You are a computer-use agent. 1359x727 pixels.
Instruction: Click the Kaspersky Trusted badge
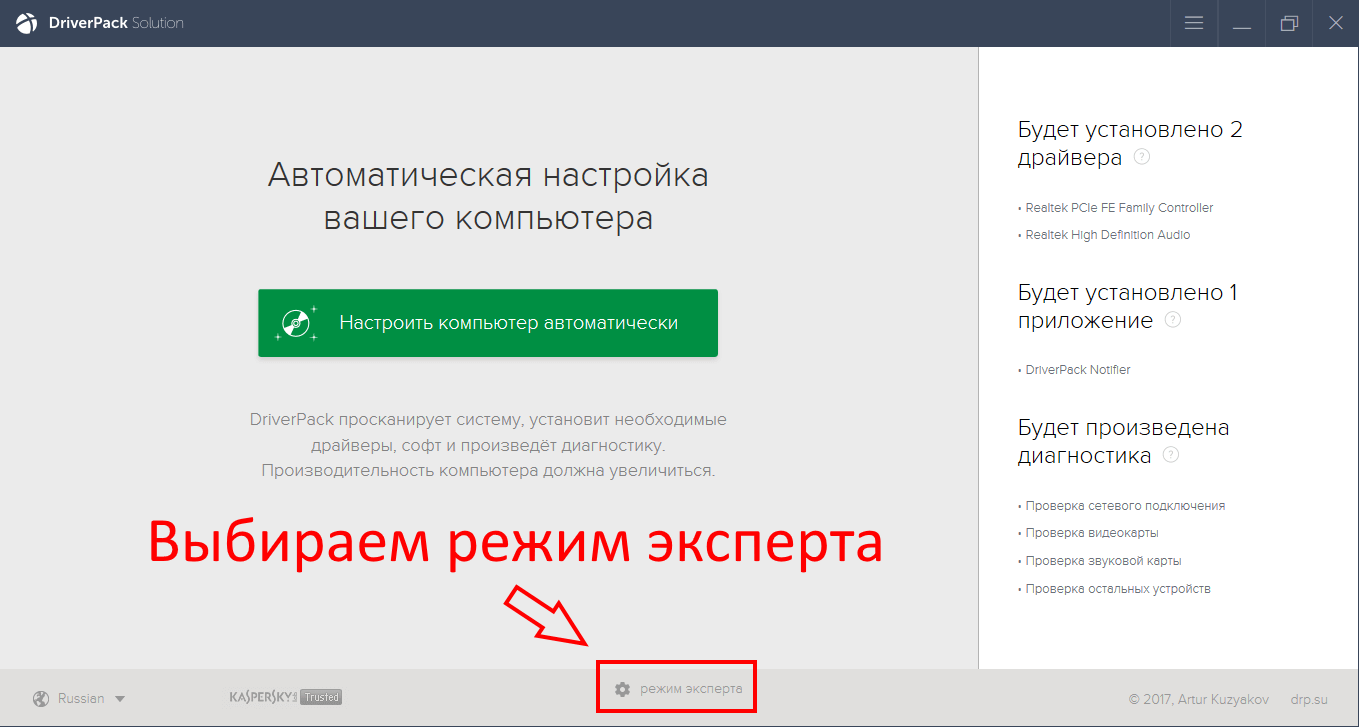point(285,697)
